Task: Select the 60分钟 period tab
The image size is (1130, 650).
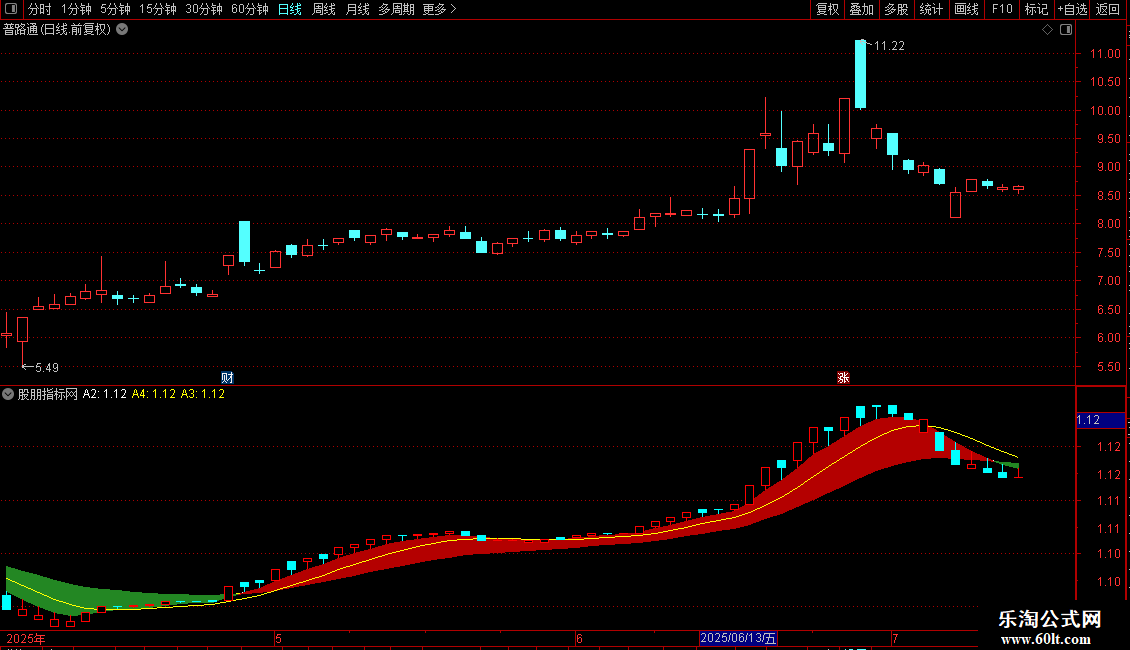Action: point(249,9)
